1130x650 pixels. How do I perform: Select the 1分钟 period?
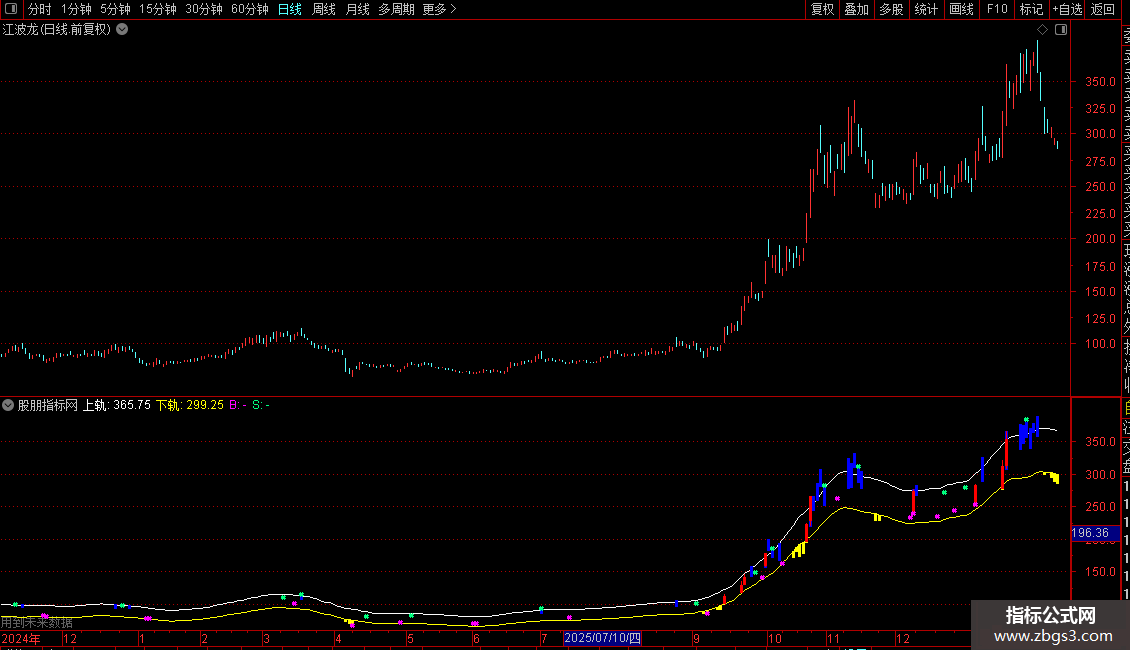pos(76,9)
